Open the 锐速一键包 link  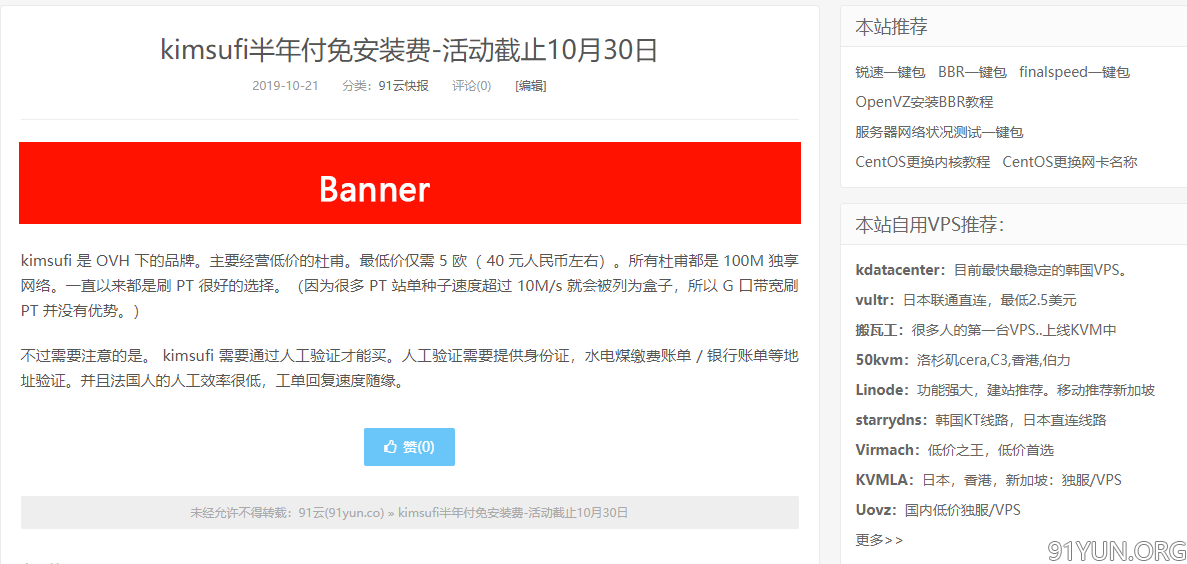pos(890,73)
